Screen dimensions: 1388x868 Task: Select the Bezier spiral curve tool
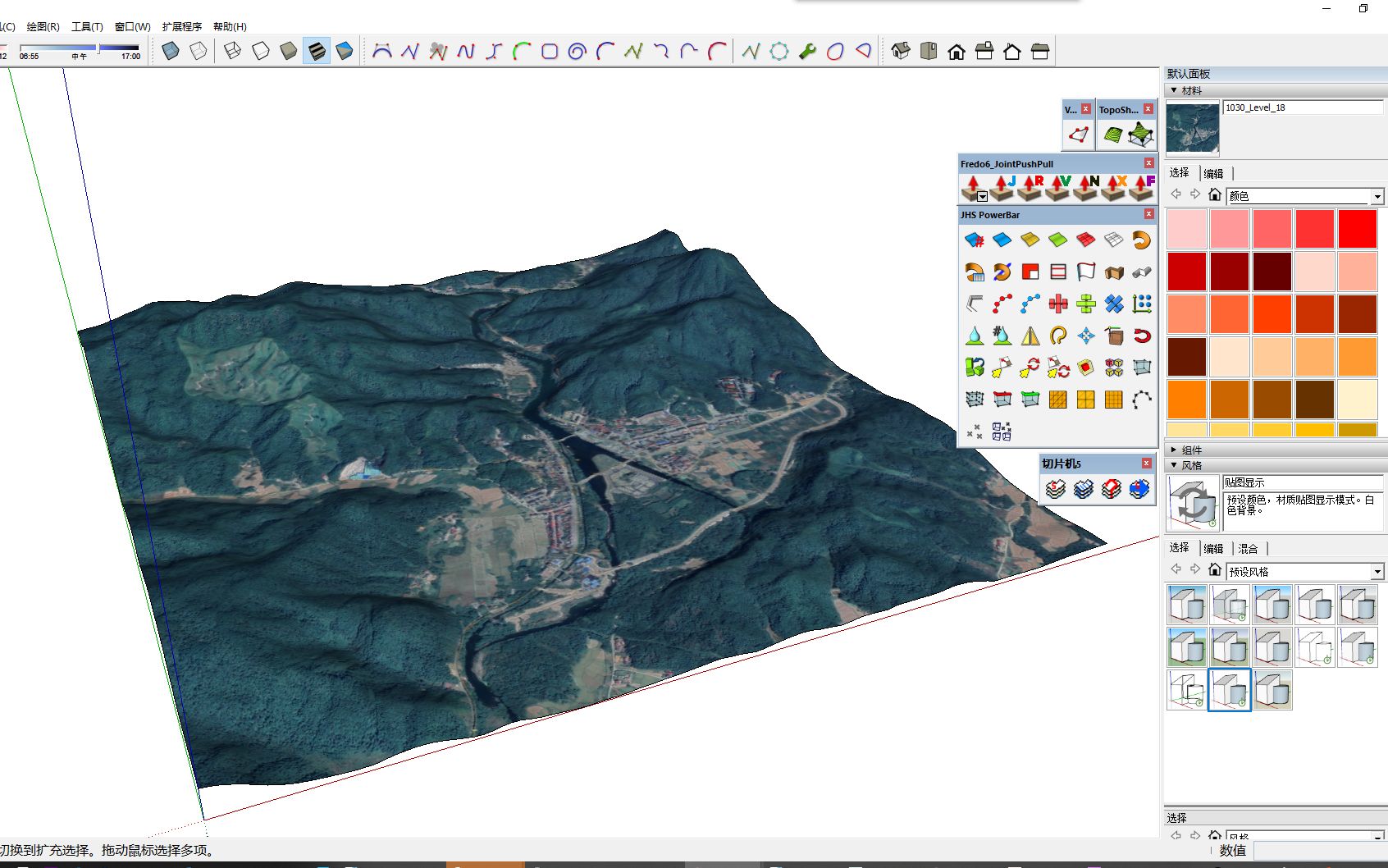pos(577,52)
